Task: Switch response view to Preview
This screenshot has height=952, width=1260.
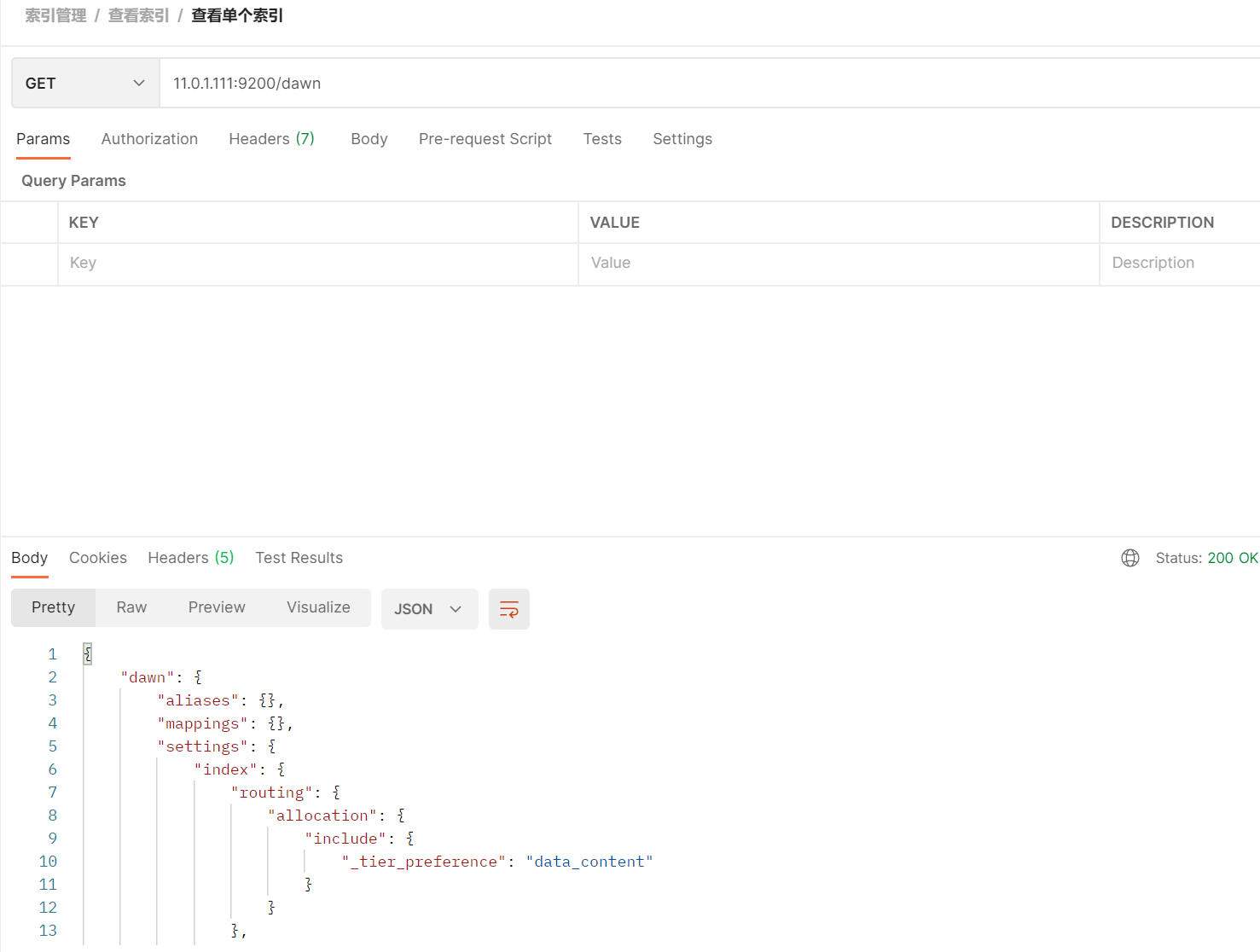Action: pos(217,607)
